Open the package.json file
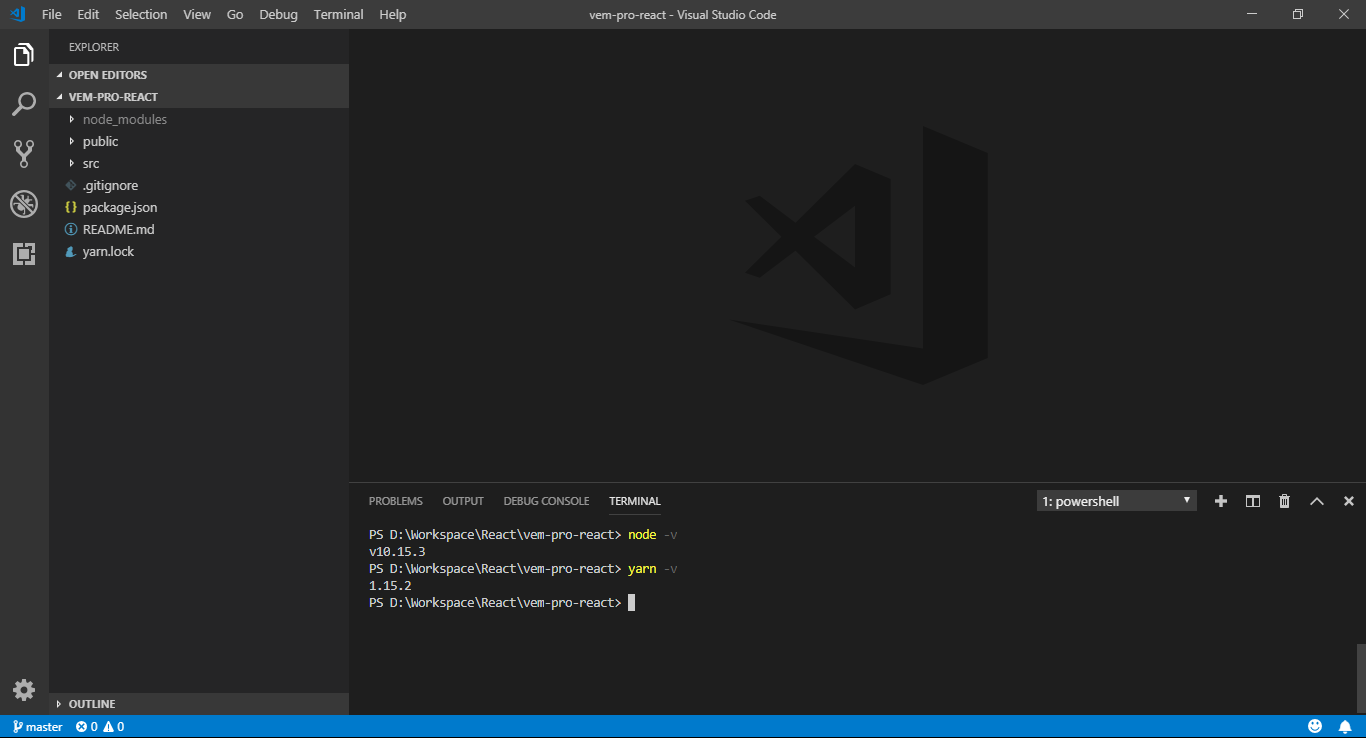The width and height of the screenshot is (1366, 738). click(199, 207)
